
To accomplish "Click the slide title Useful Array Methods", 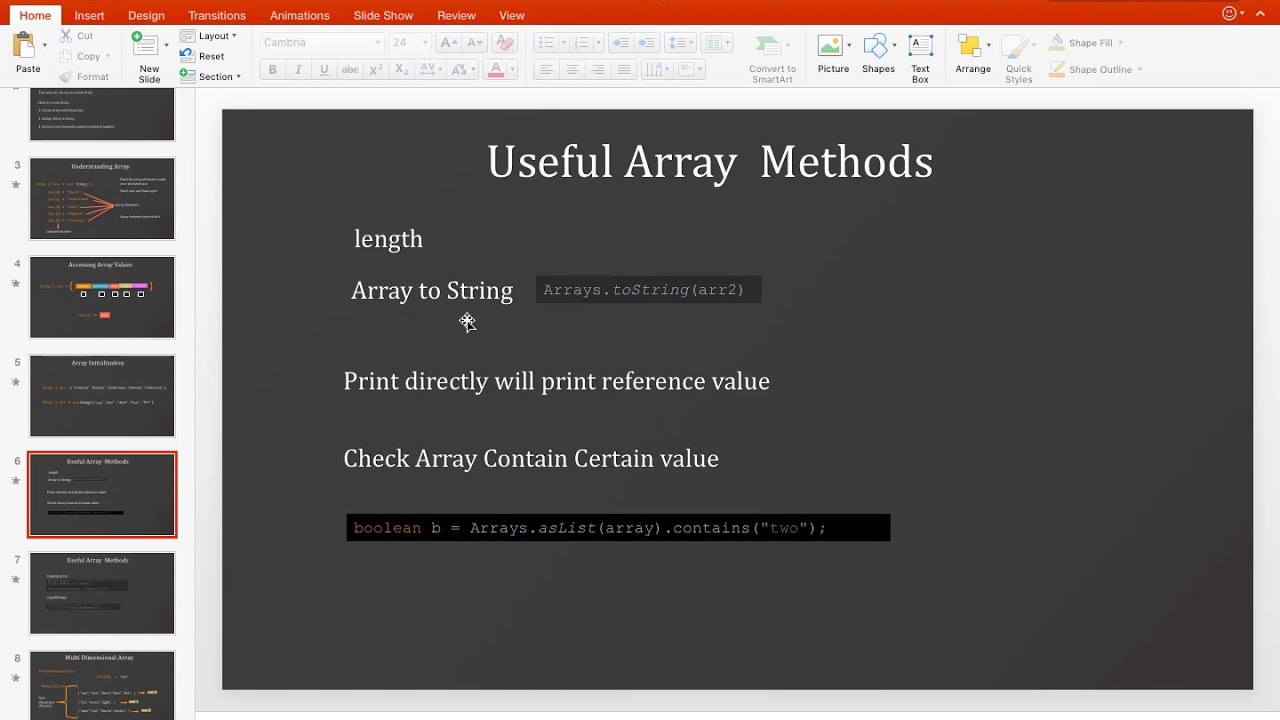I will click(x=710, y=162).
